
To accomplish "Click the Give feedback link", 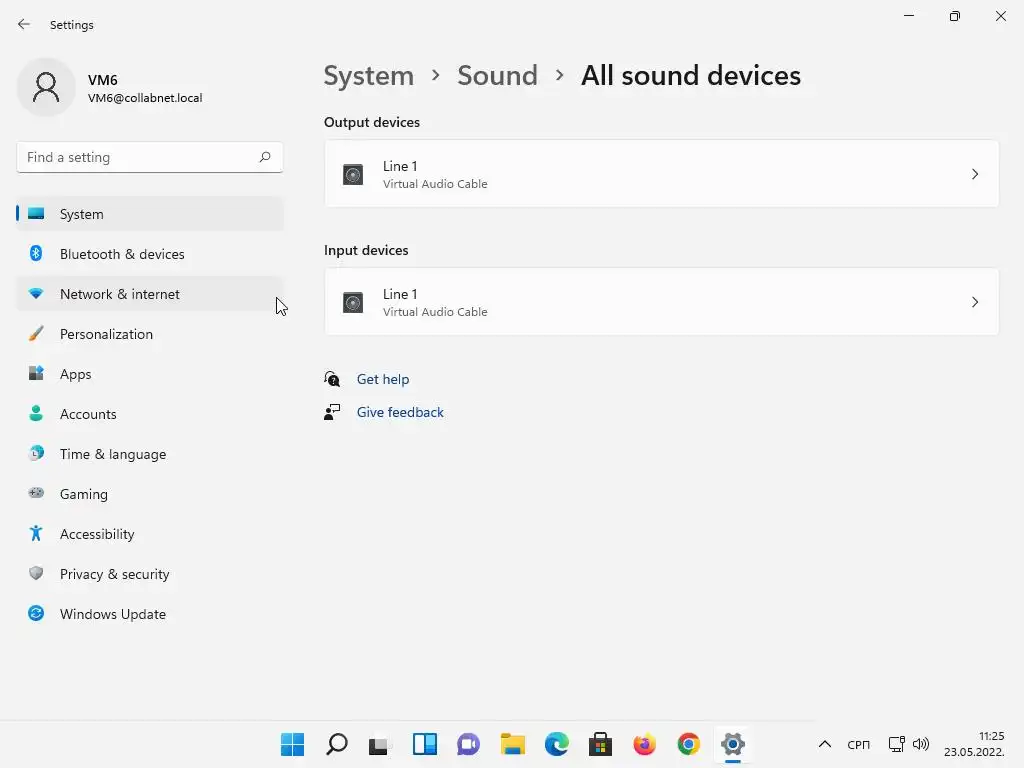I will click(400, 412).
